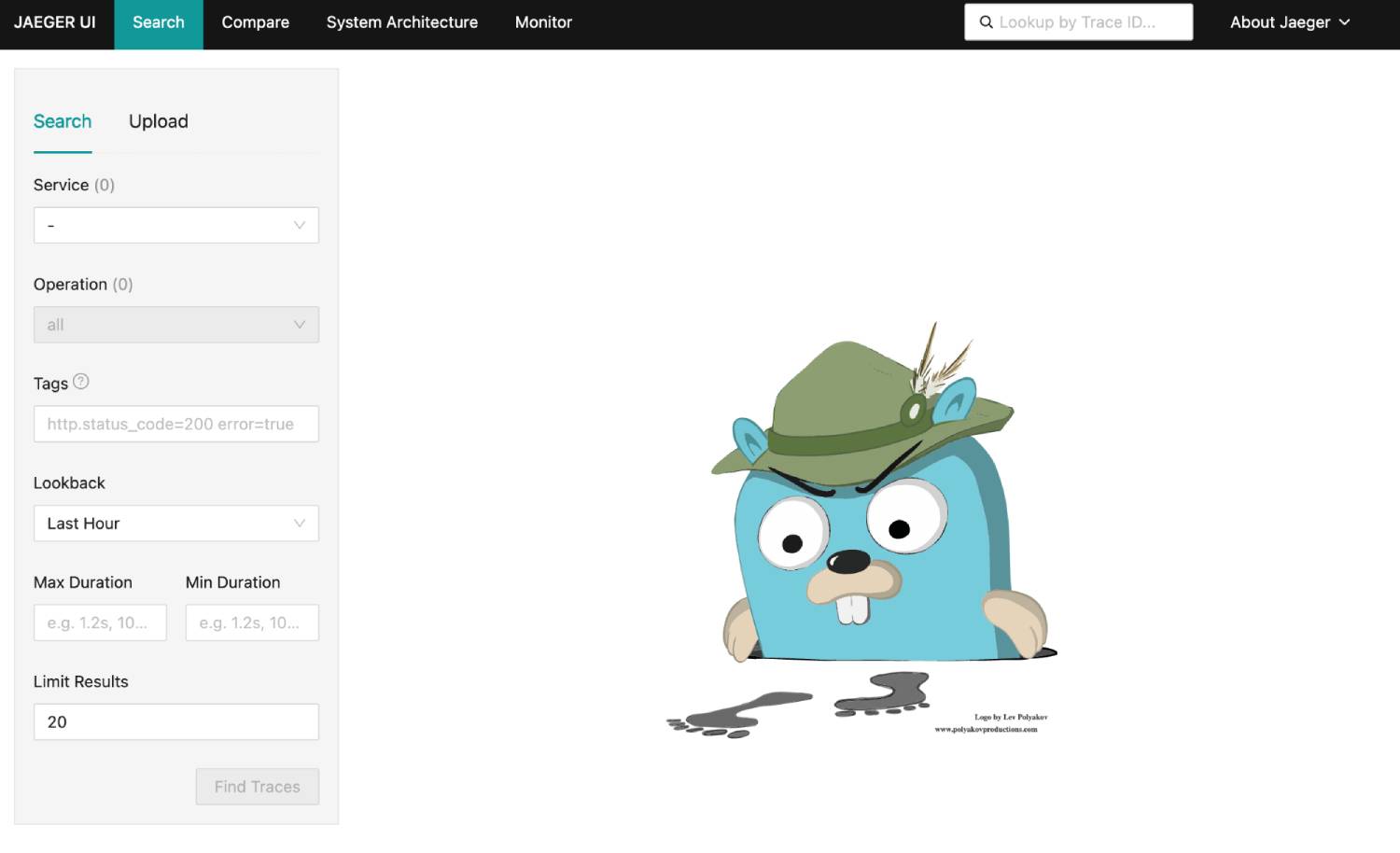Focus the Min Duration input
Viewport: 1400px width, 853px height.
coord(252,622)
